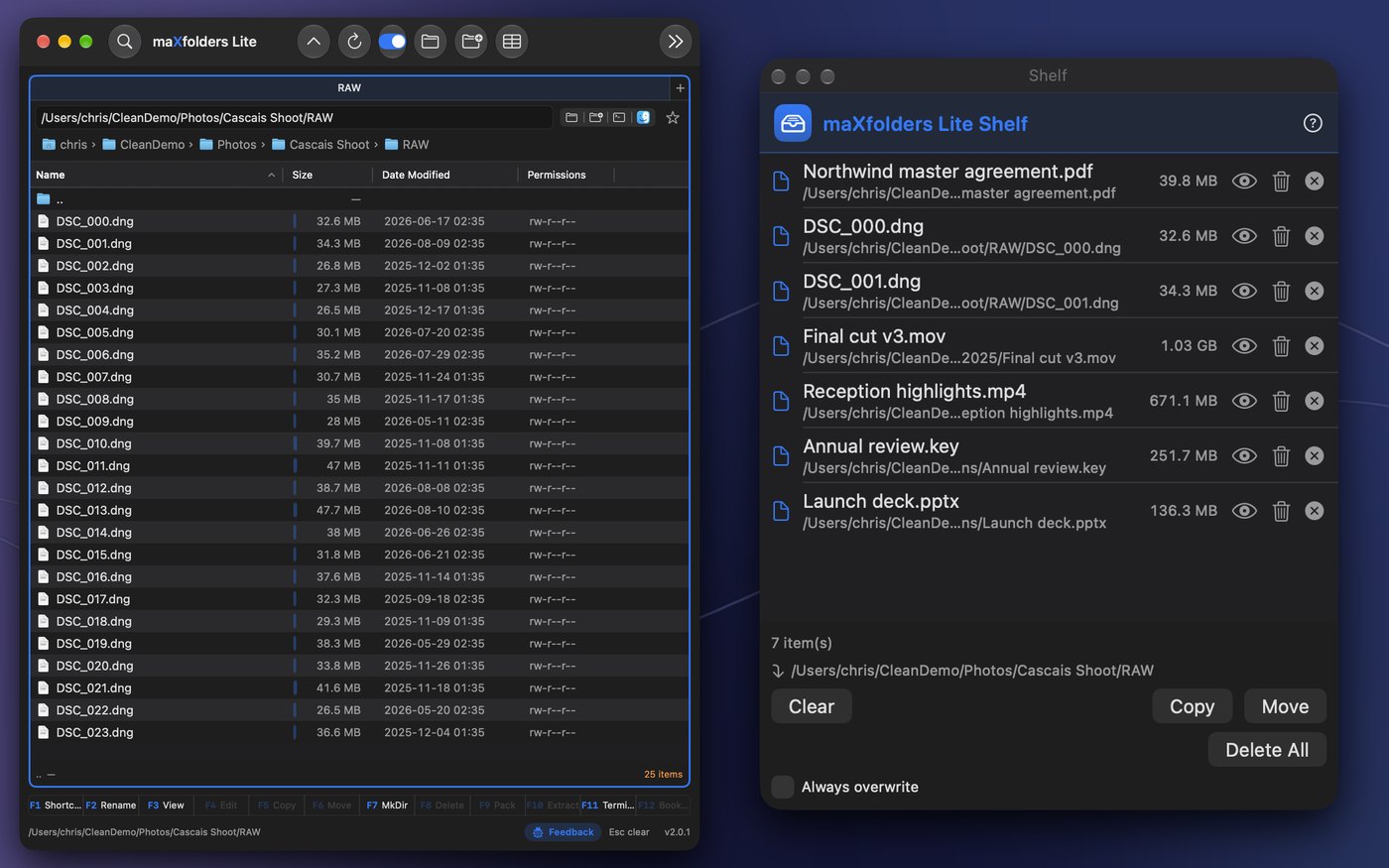Image resolution: width=1389 pixels, height=868 pixels.
Task: Click the eye icon for DSC_001.dng in Shelf
Action: (1244, 291)
